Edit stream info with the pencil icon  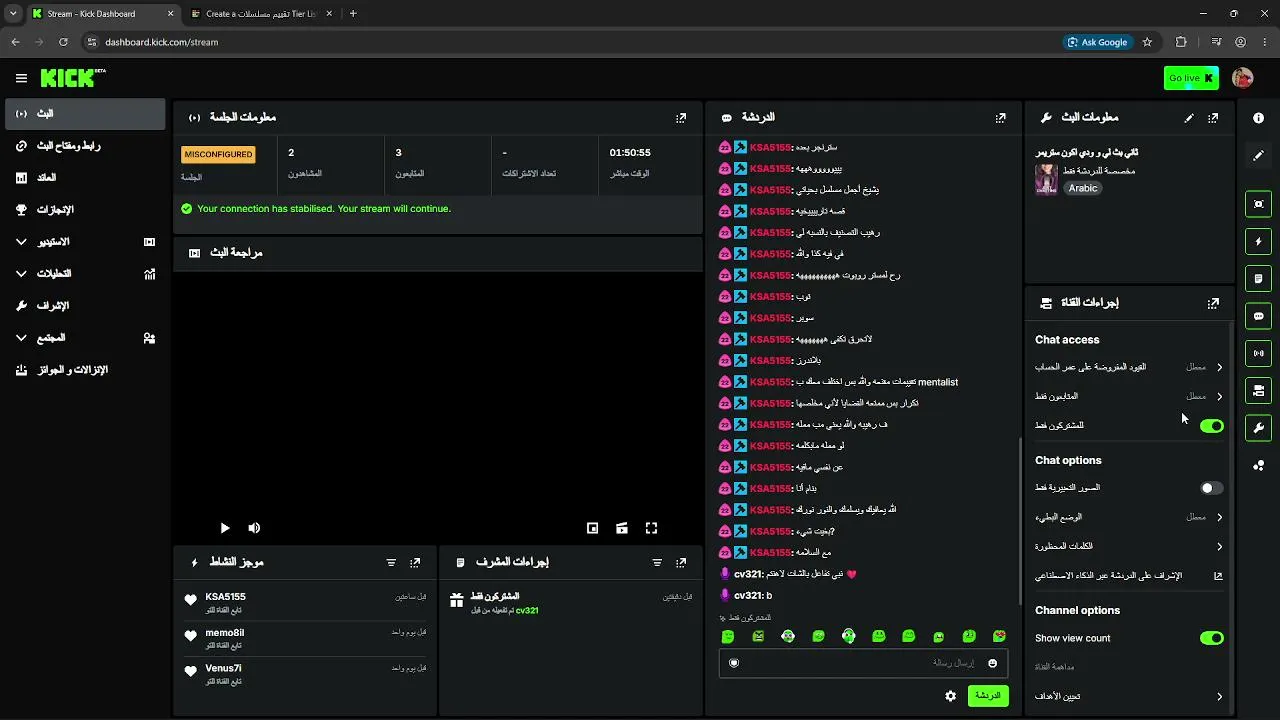point(1189,118)
